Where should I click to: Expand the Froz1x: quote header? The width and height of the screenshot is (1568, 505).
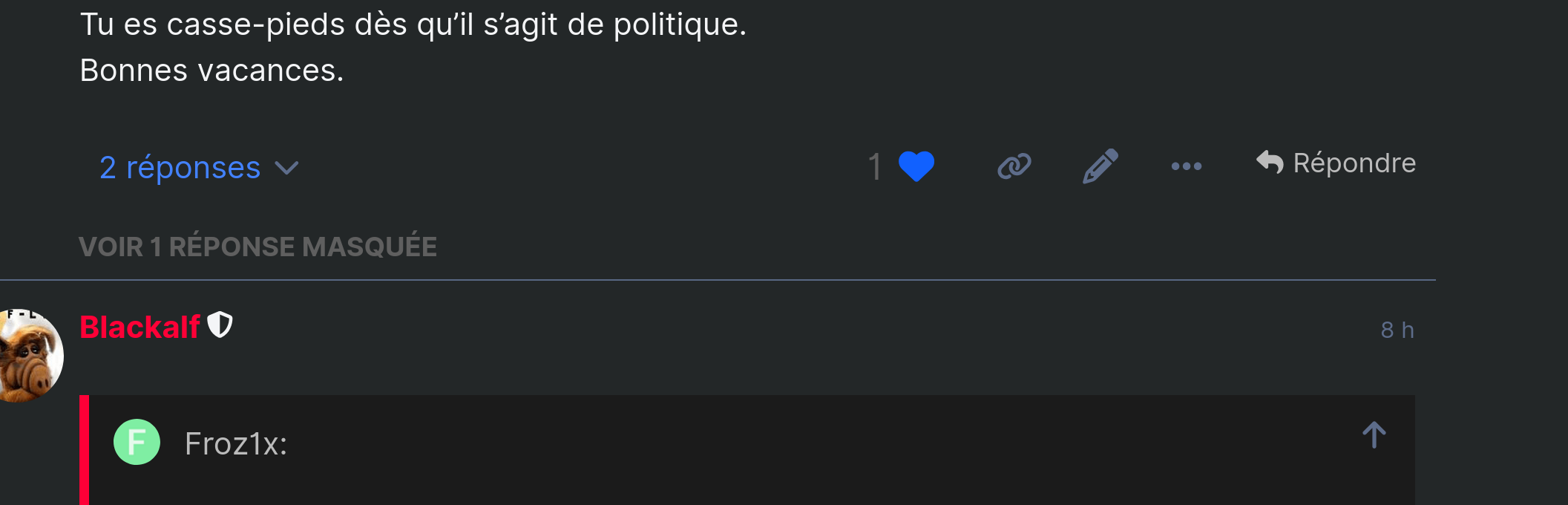[x=235, y=443]
